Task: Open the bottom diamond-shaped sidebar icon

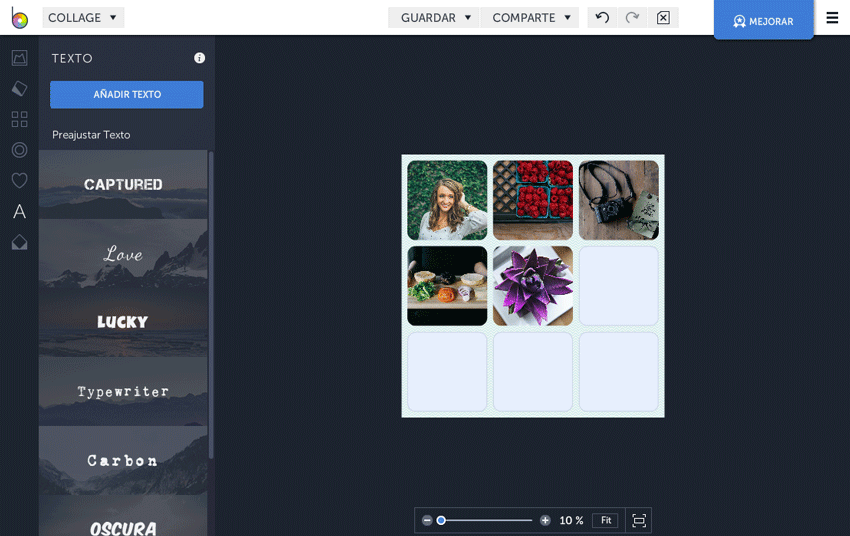Action: (x=20, y=242)
